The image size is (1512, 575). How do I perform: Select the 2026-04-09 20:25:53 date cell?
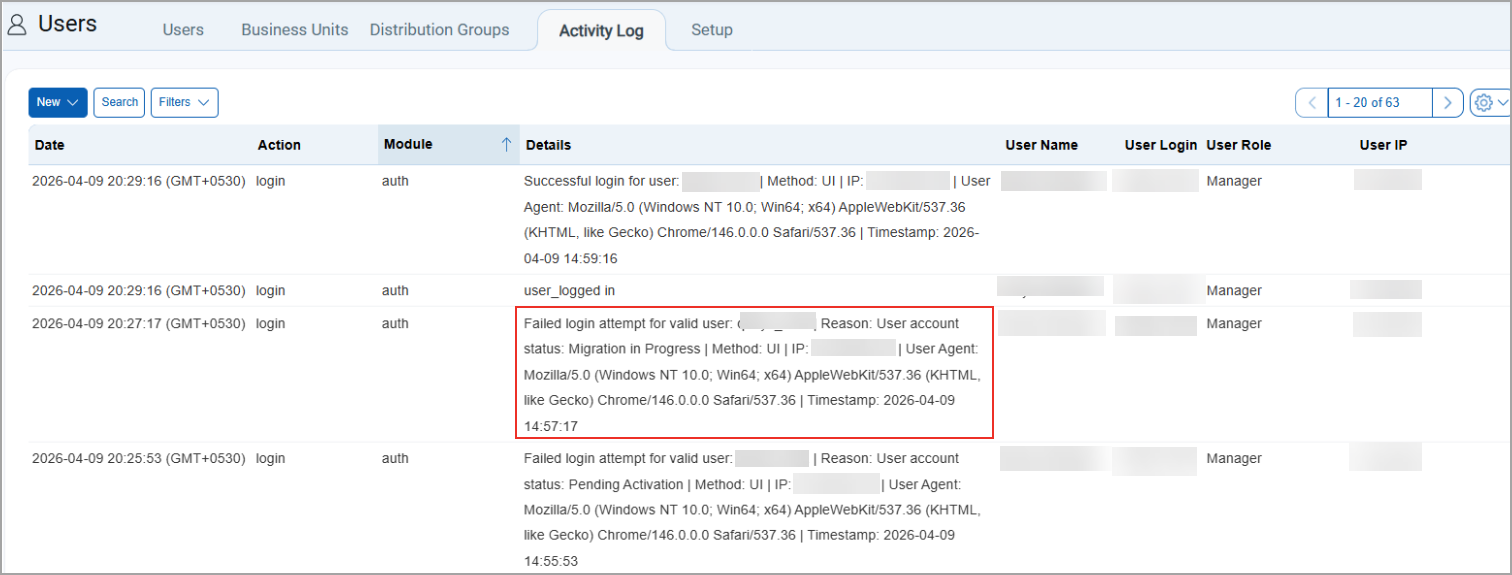pyautogui.click(x=139, y=459)
